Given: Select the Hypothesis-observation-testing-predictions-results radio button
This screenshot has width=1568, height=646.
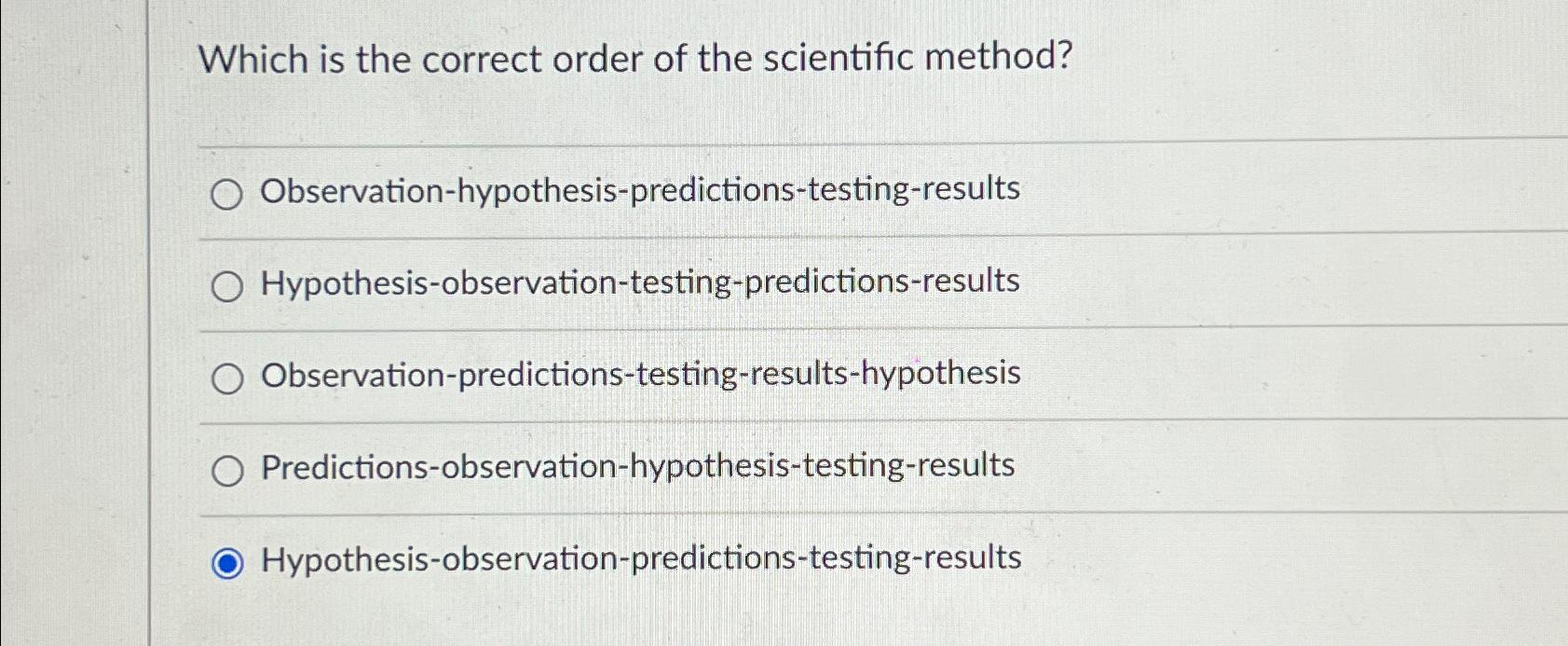Looking at the screenshot, I should click(x=226, y=286).
